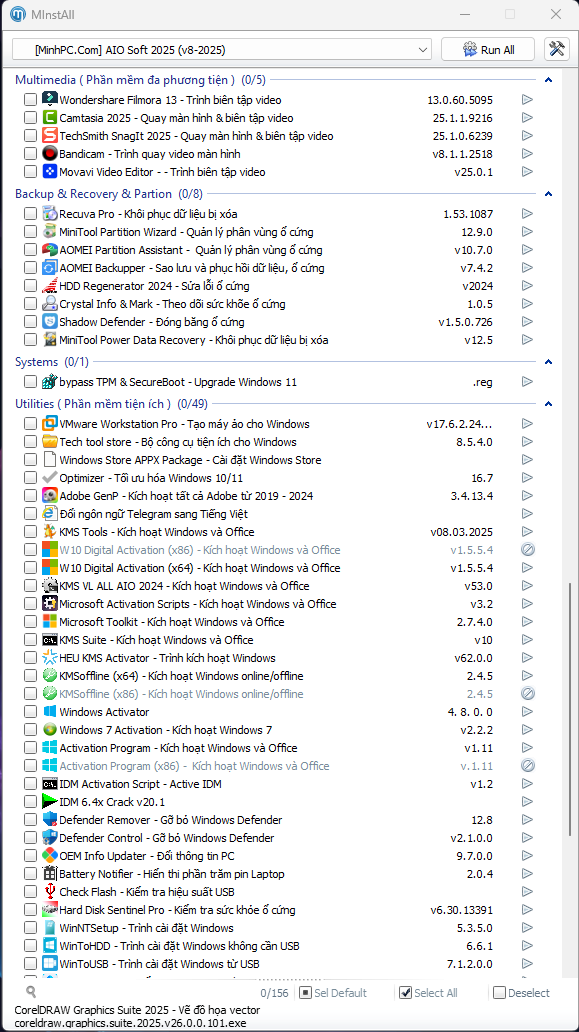
Task: Run the Bandicam installer arrow icon
Action: point(527,154)
